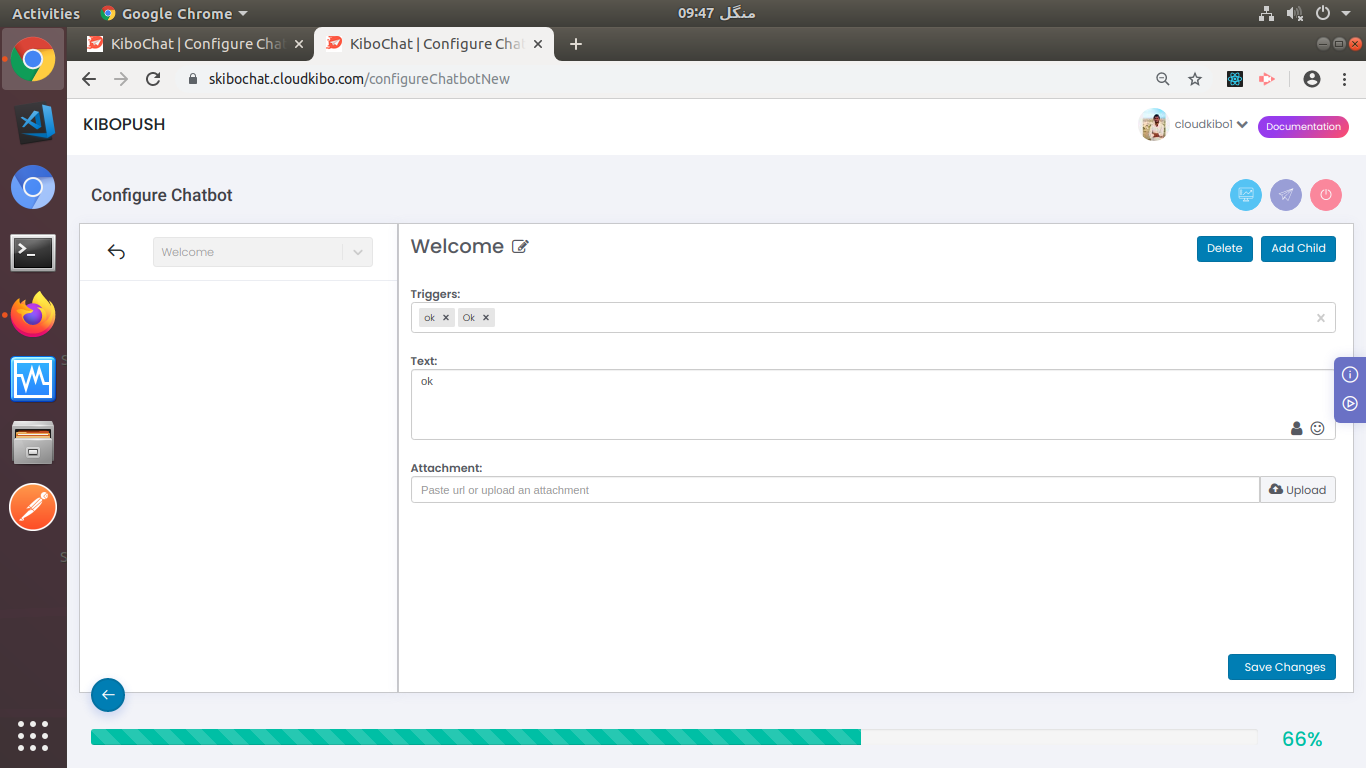The width and height of the screenshot is (1366, 768).
Task: Open Chrome profile avatar icon
Action: 1312,79
